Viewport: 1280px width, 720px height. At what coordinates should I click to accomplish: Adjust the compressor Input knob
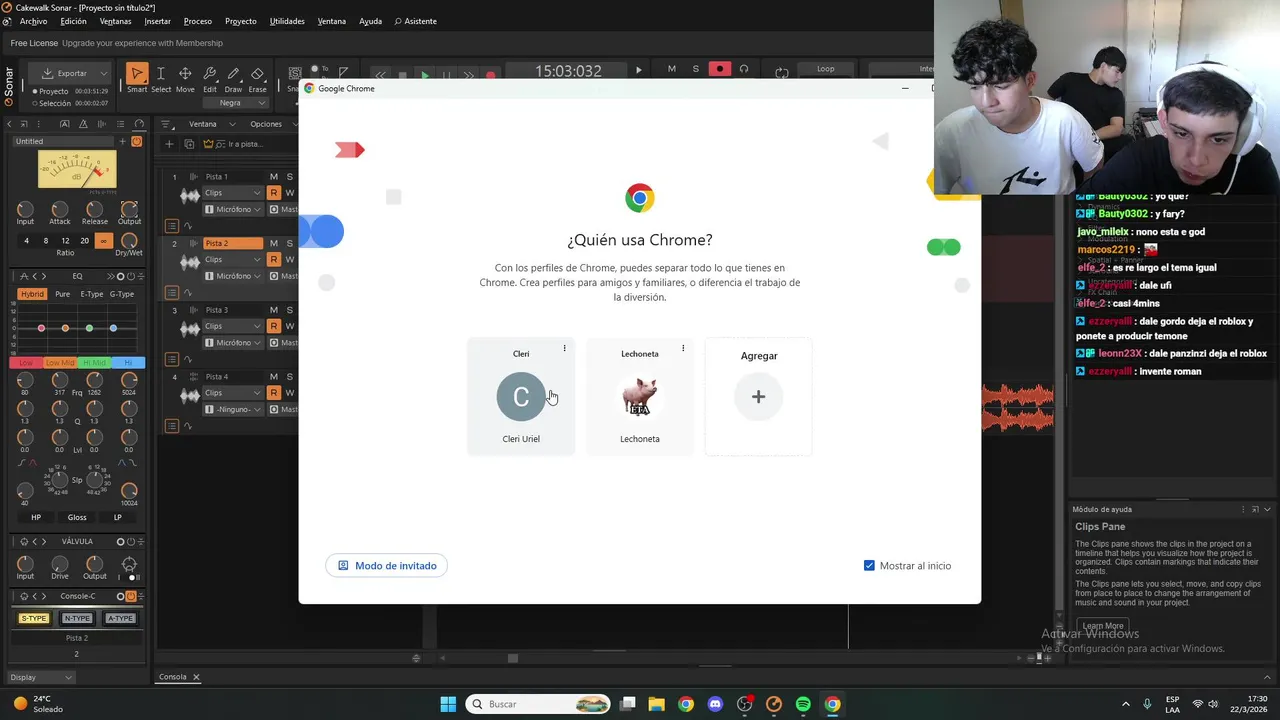(x=25, y=209)
